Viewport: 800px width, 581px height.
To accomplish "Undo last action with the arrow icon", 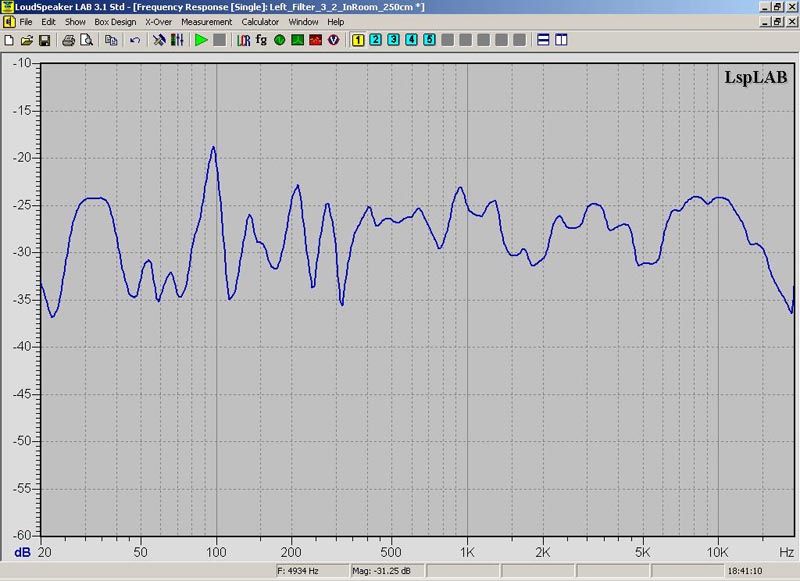I will tap(135, 40).
